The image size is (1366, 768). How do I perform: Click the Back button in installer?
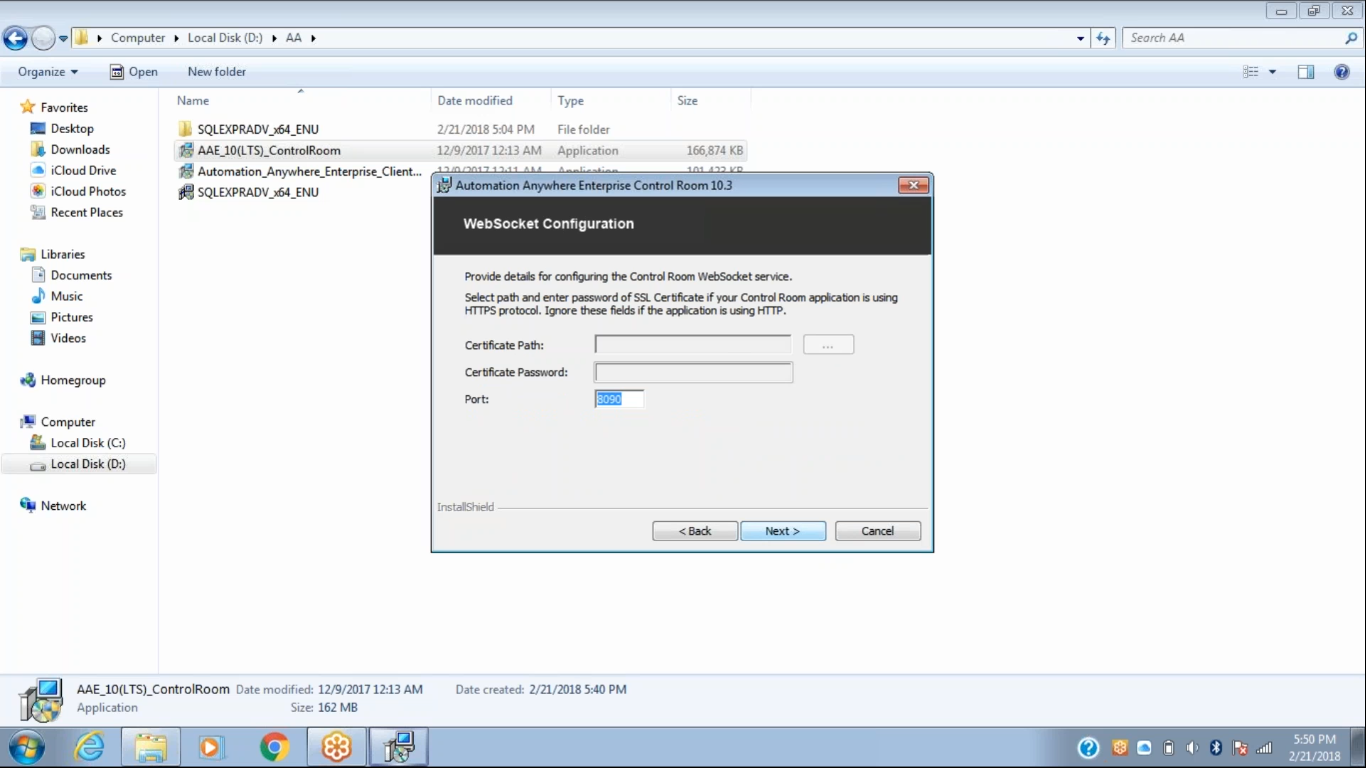[695, 531]
